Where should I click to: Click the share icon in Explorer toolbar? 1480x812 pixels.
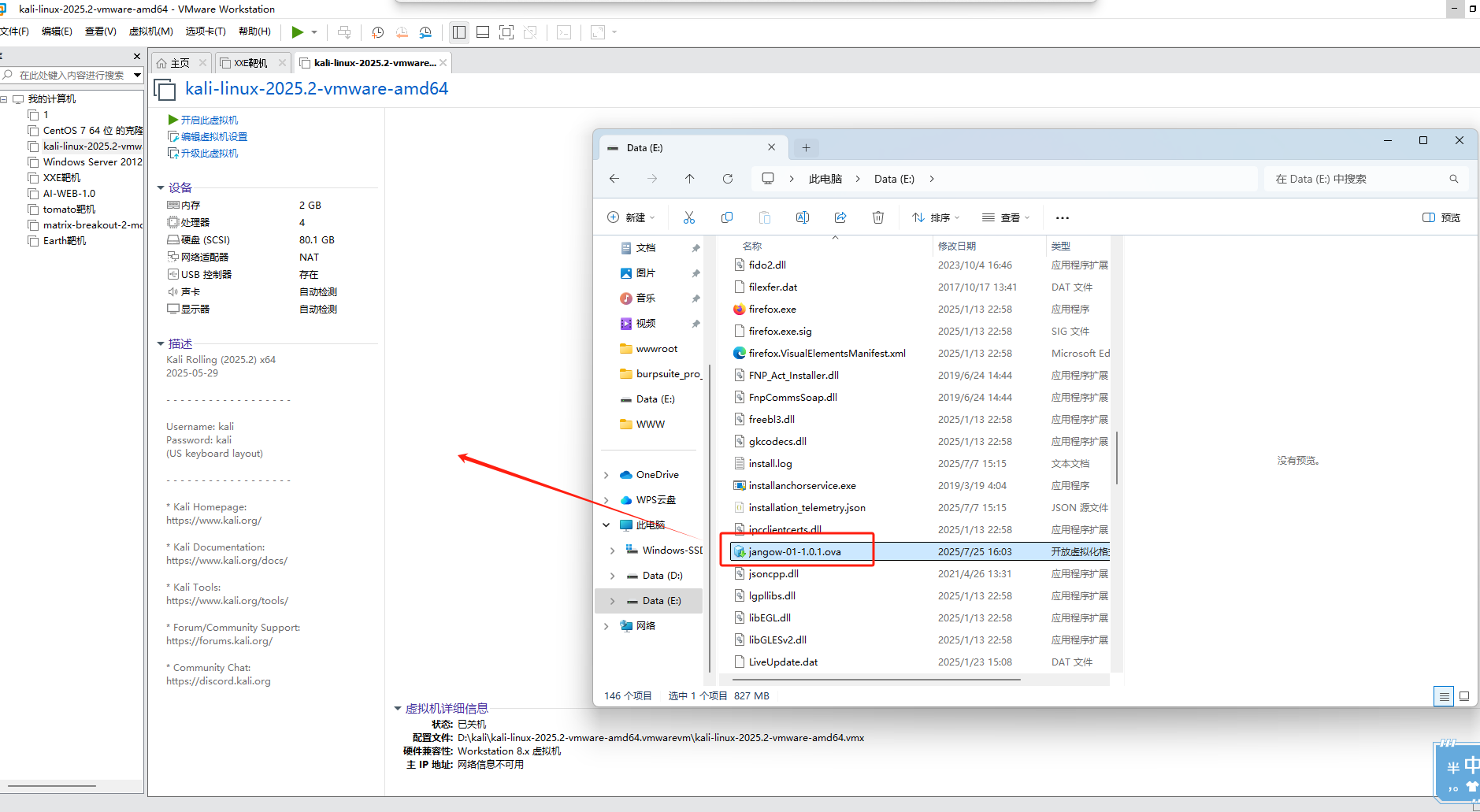click(840, 217)
